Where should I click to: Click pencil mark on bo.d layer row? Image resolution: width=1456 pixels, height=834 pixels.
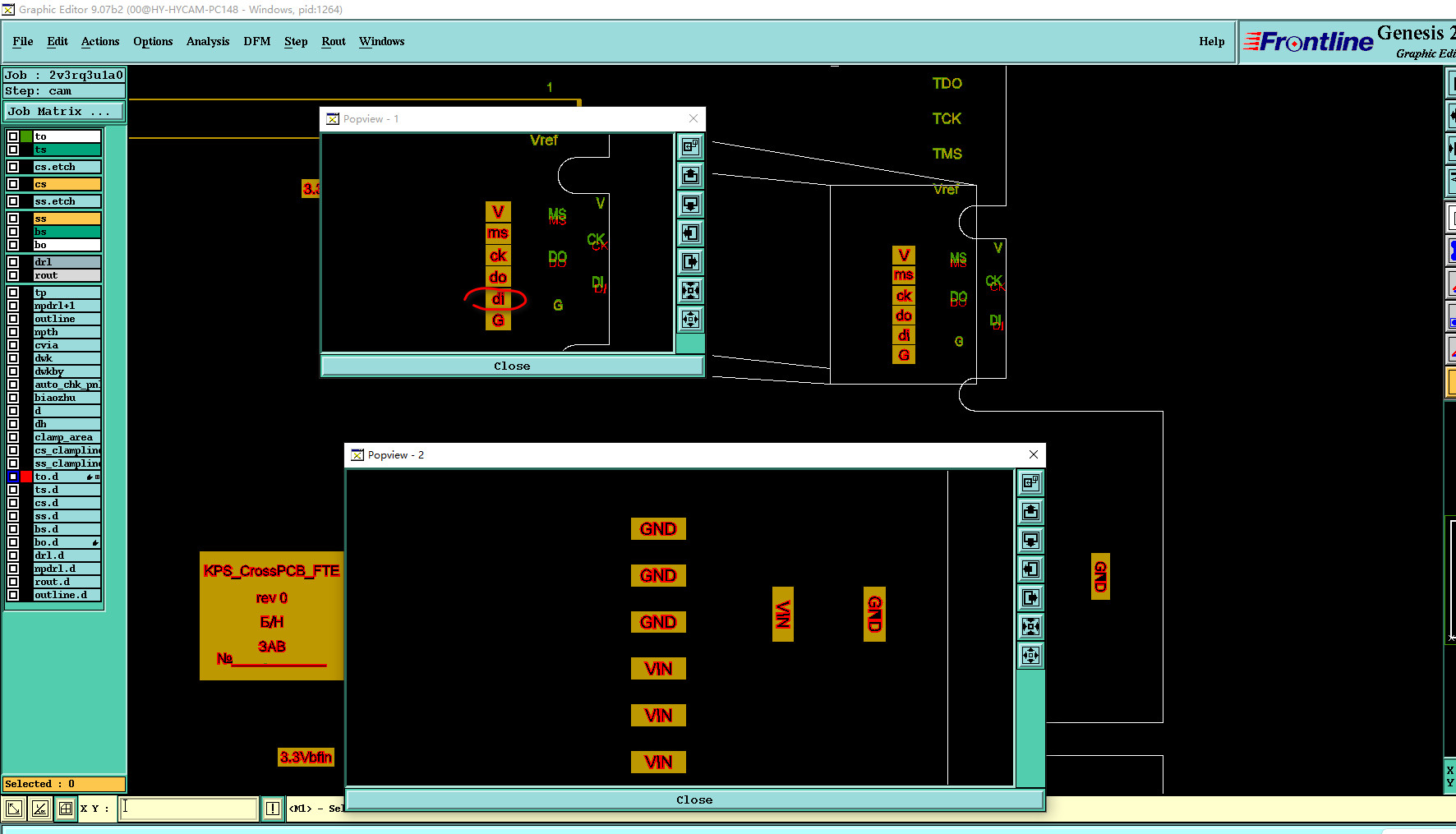tap(95, 542)
